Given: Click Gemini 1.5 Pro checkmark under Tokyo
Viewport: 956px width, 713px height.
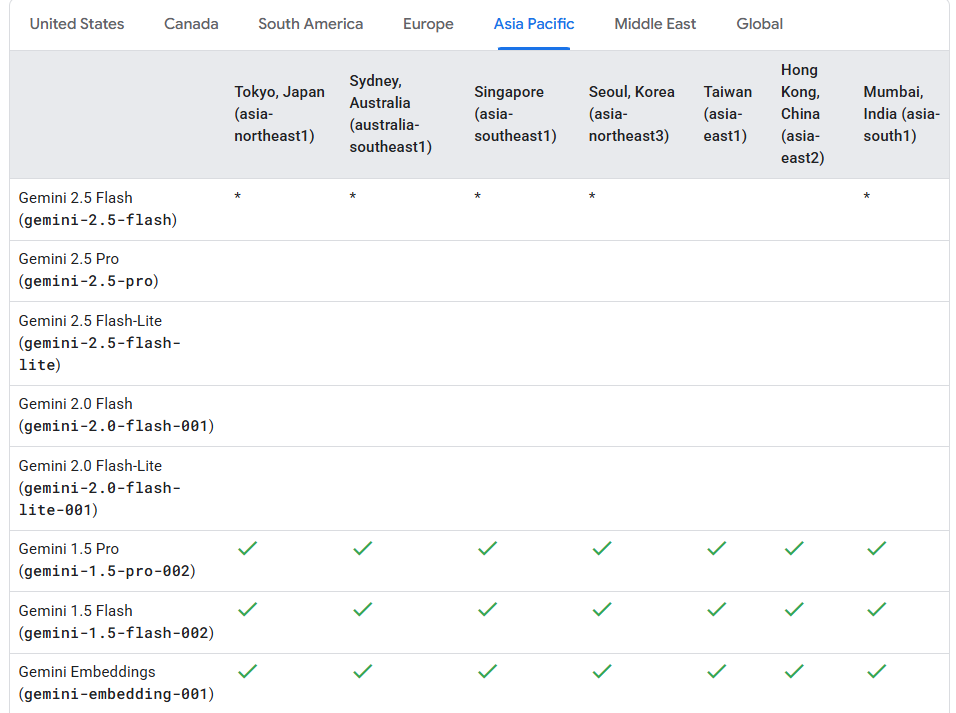Looking at the screenshot, I should [x=247, y=548].
